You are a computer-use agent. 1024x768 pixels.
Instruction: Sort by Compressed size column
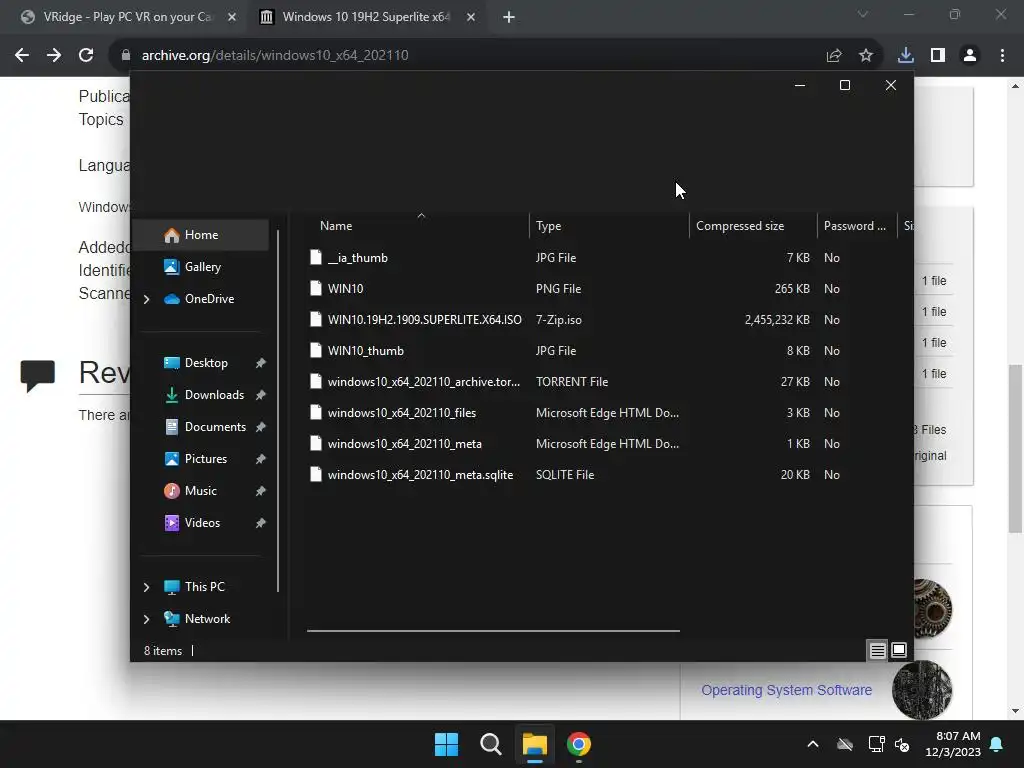[x=753, y=226]
